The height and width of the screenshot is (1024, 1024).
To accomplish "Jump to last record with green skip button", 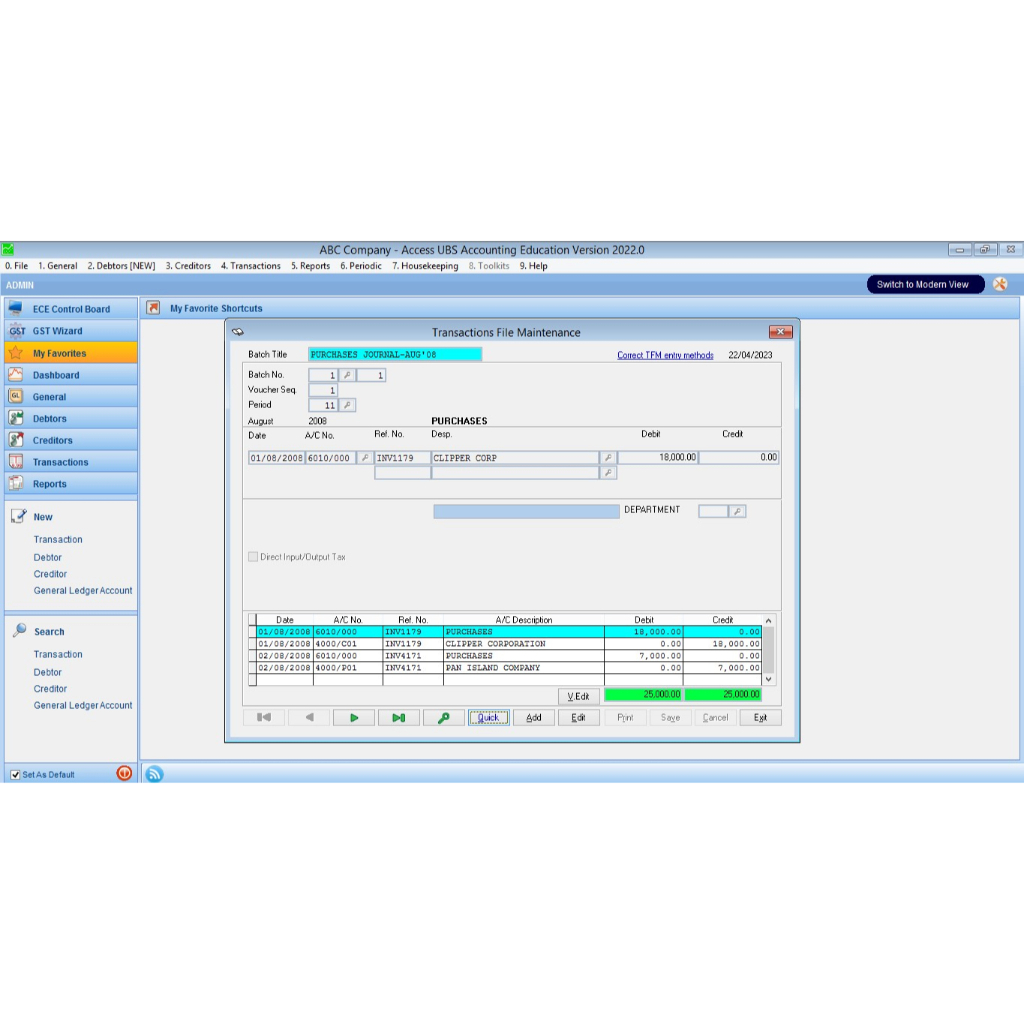I will (399, 717).
